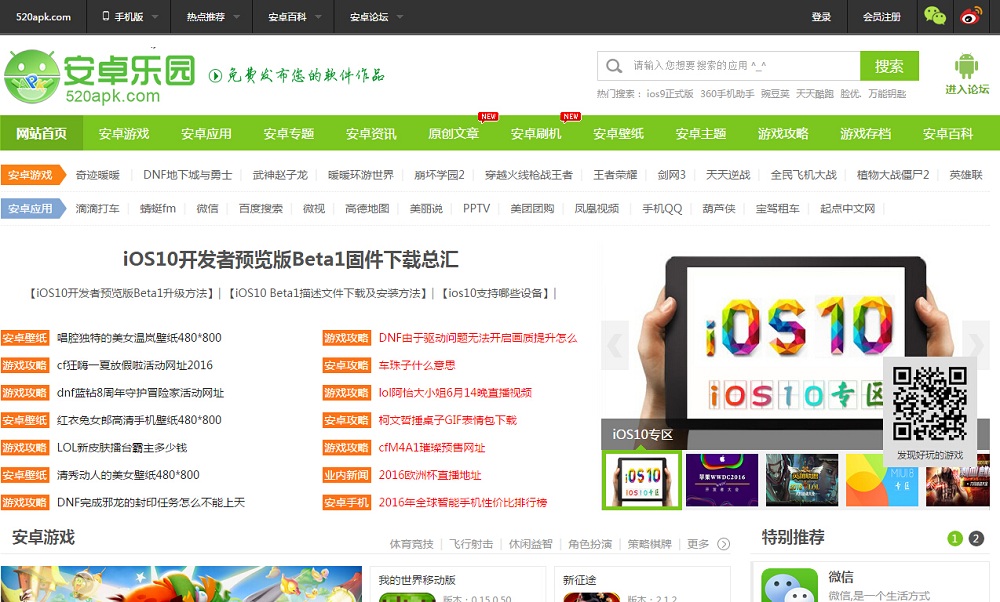This screenshot has height=602, width=1000.
Task: Click the 520apk.com text in top bar
Action: (x=43, y=17)
